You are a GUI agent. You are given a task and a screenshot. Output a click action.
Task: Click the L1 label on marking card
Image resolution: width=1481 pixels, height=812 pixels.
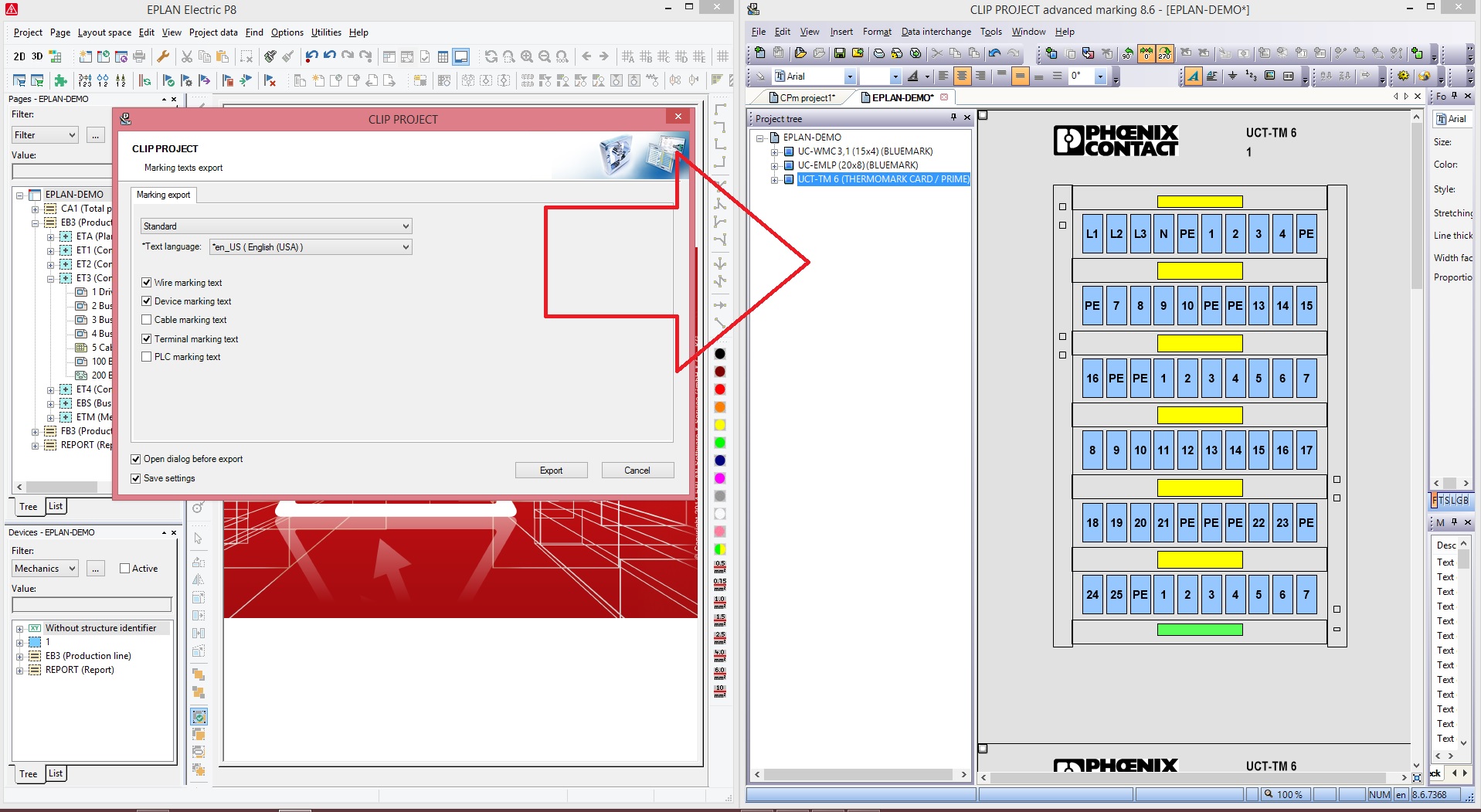click(x=1092, y=234)
